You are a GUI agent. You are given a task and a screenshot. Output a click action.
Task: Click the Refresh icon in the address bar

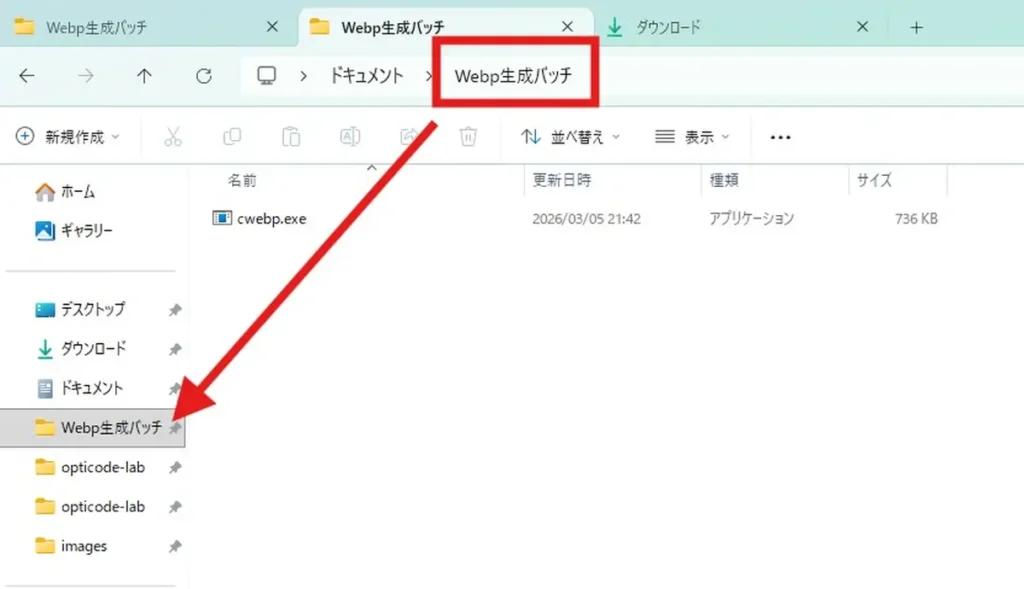tap(204, 75)
